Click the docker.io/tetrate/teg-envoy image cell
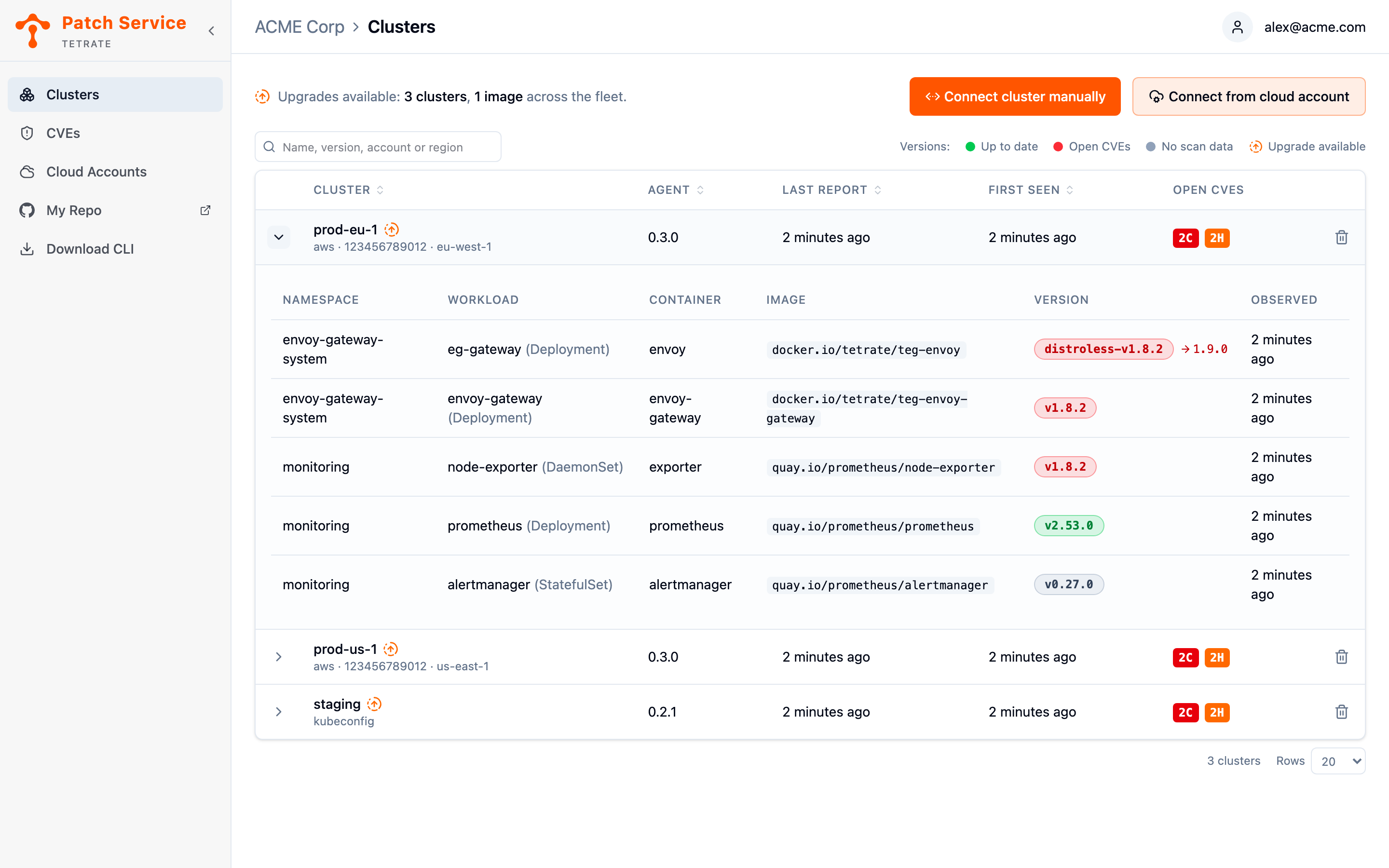1389x868 pixels. coord(866,350)
